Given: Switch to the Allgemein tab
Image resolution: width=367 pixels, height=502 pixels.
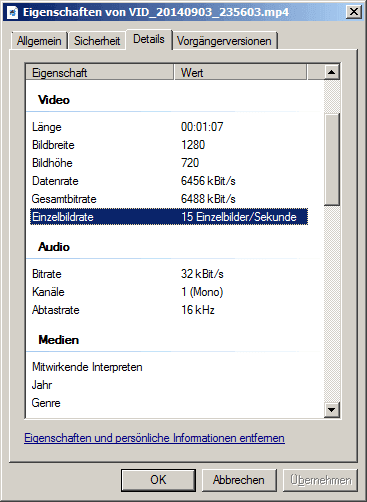Looking at the screenshot, I should (x=39, y=41).
